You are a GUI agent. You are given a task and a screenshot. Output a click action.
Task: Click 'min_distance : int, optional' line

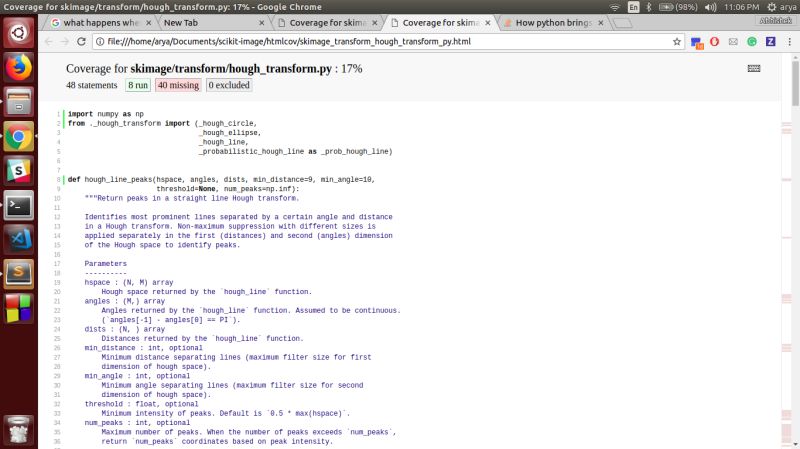(143, 348)
